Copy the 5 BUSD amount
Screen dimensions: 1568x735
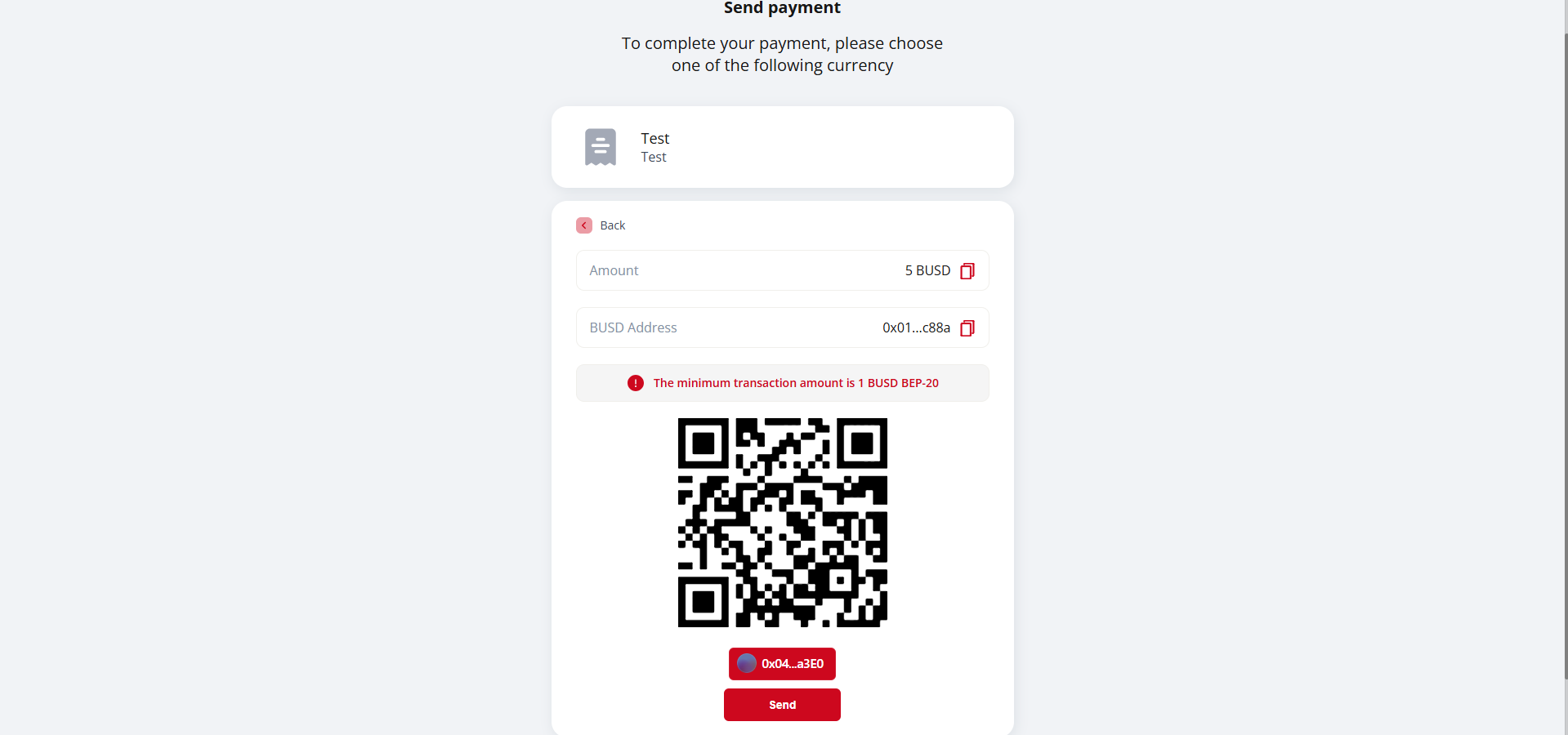(967, 271)
